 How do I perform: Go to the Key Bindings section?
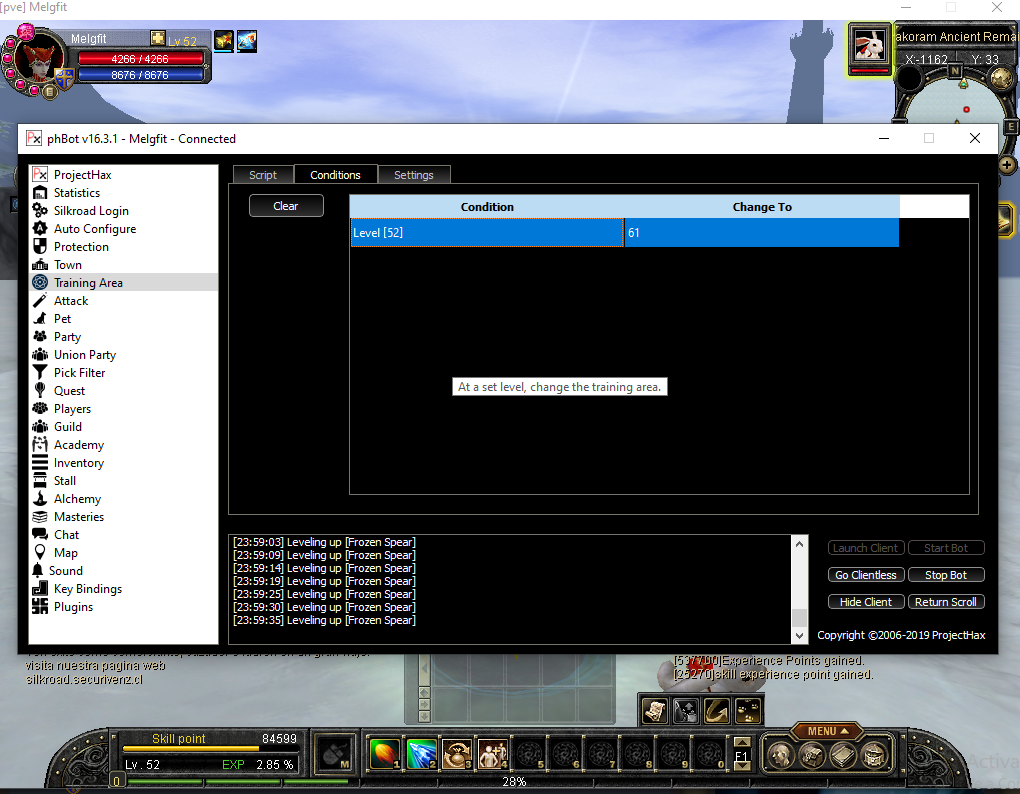pyautogui.click(x=87, y=589)
